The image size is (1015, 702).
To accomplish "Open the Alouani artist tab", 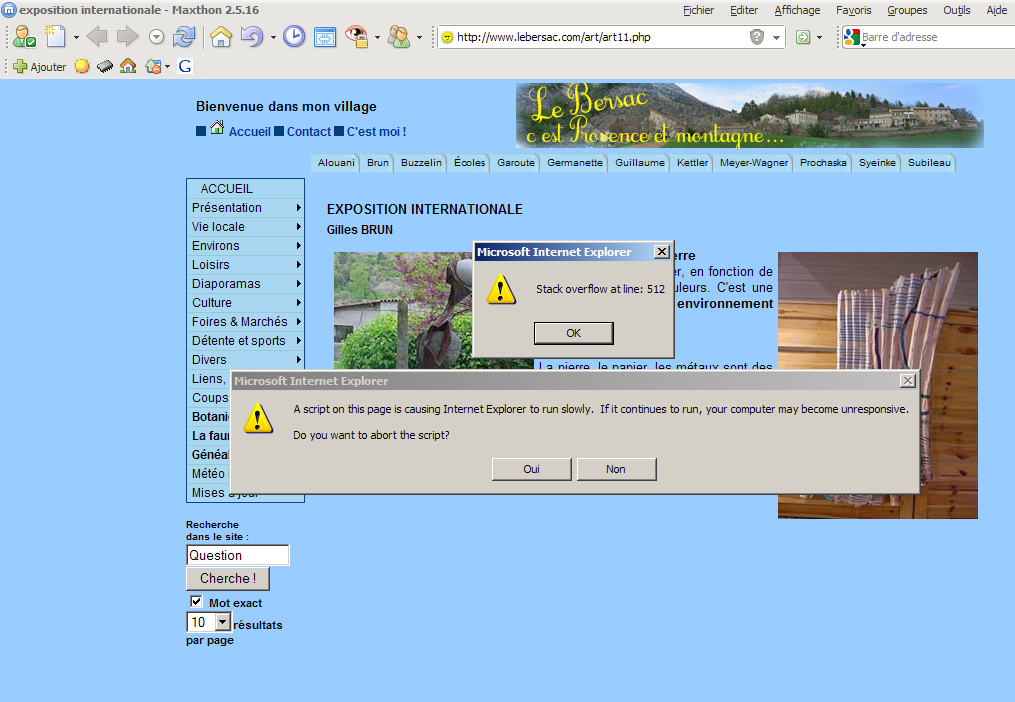I will (336, 163).
